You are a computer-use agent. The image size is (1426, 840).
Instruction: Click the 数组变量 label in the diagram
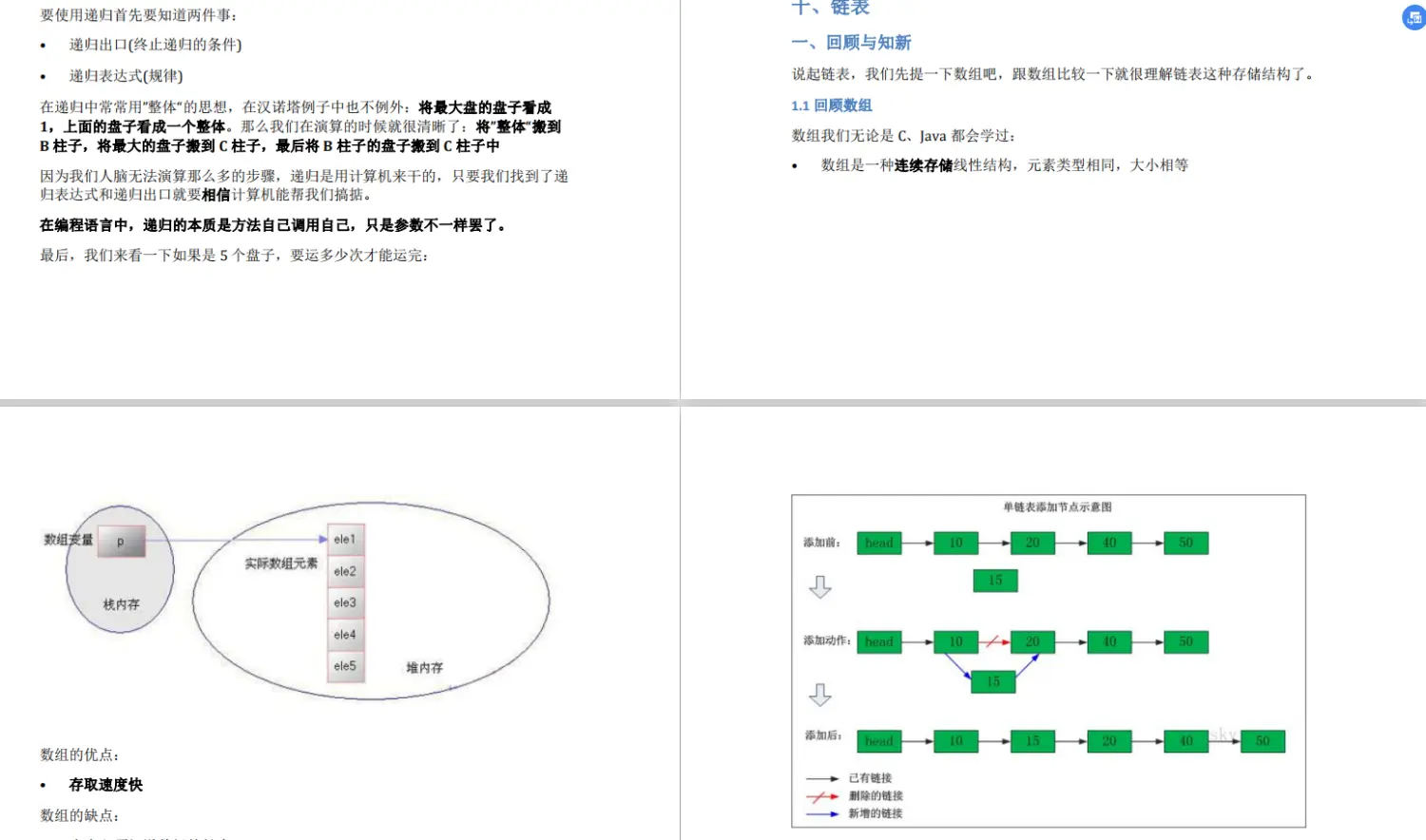pos(68,540)
